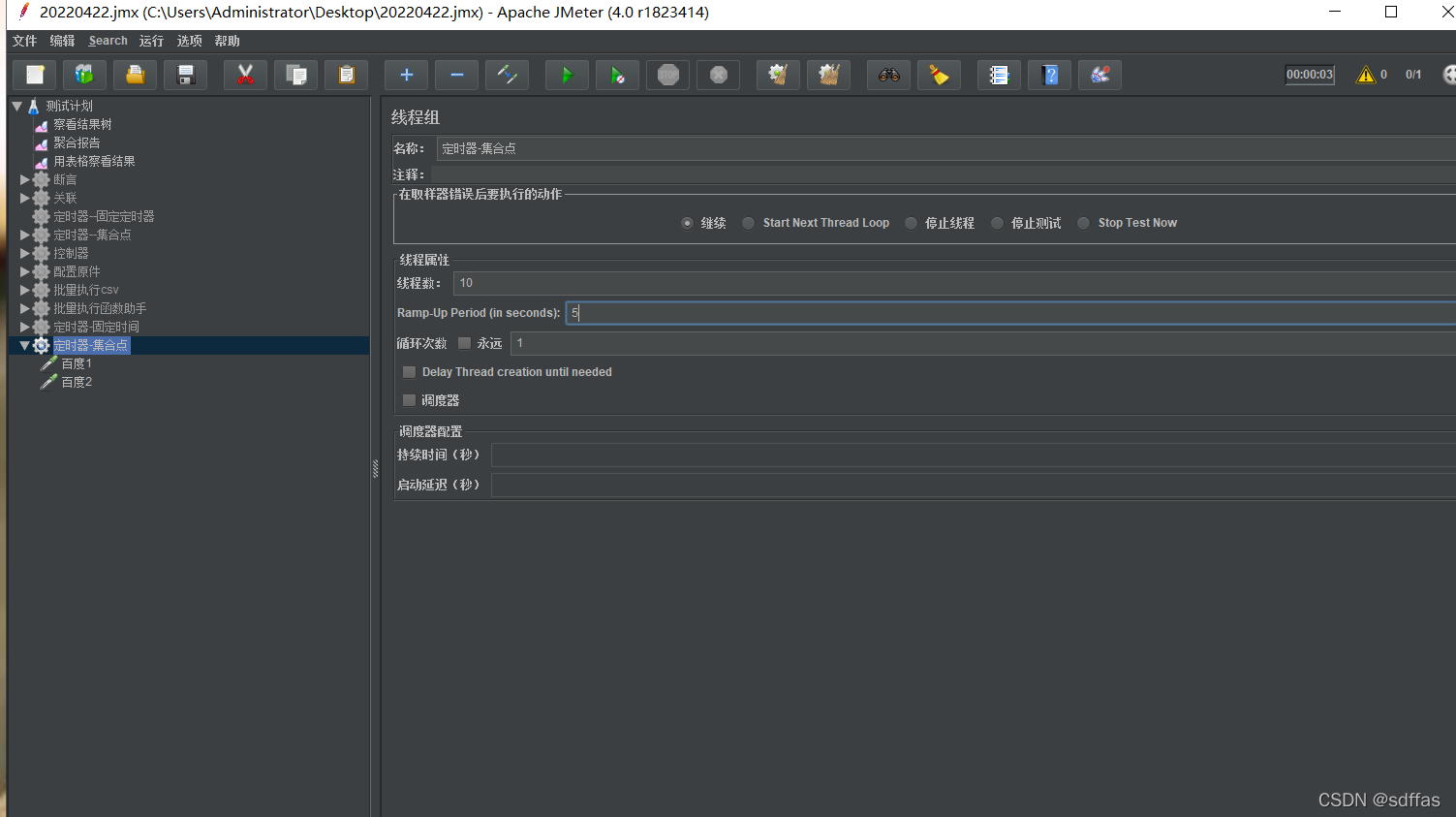The image size is (1456, 817).
Task: Open the Function helper dialog icon
Action: coord(1000,75)
